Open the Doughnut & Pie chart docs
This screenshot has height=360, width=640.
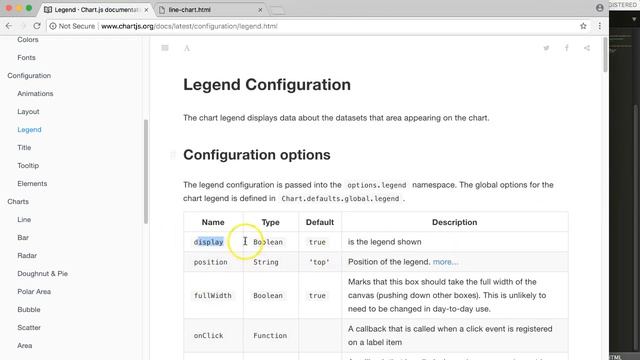point(42,273)
